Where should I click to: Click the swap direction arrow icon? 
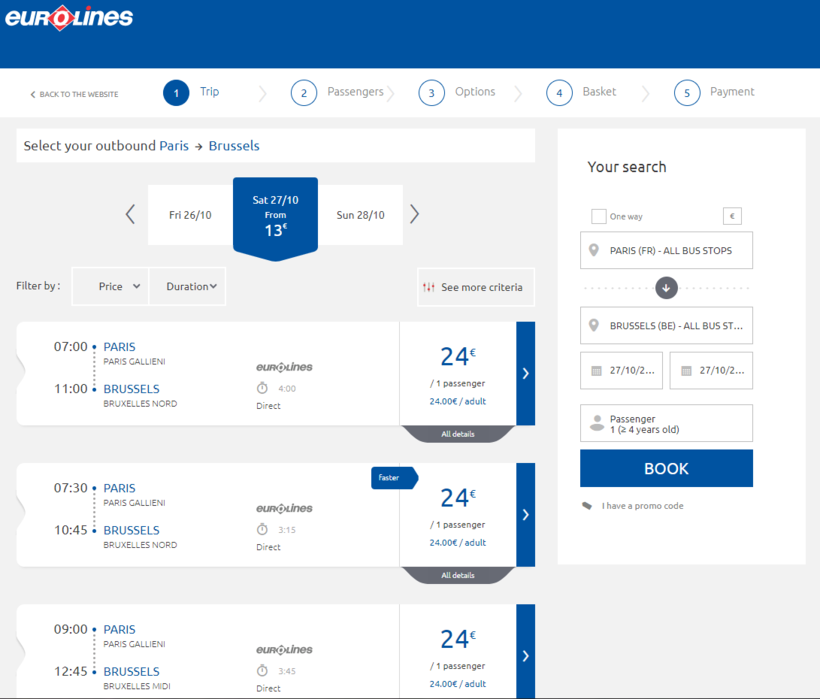point(666,288)
